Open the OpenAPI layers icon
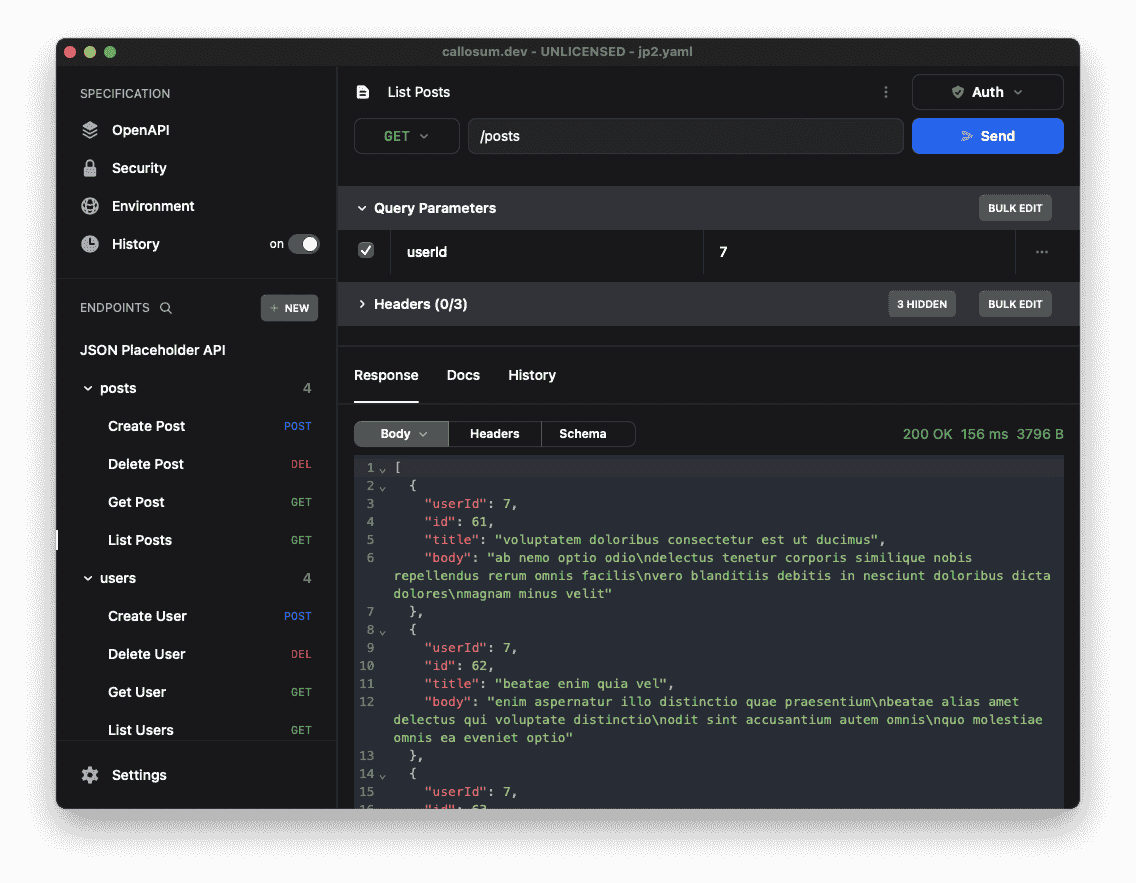Viewport: 1136px width, 883px height. [x=90, y=130]
